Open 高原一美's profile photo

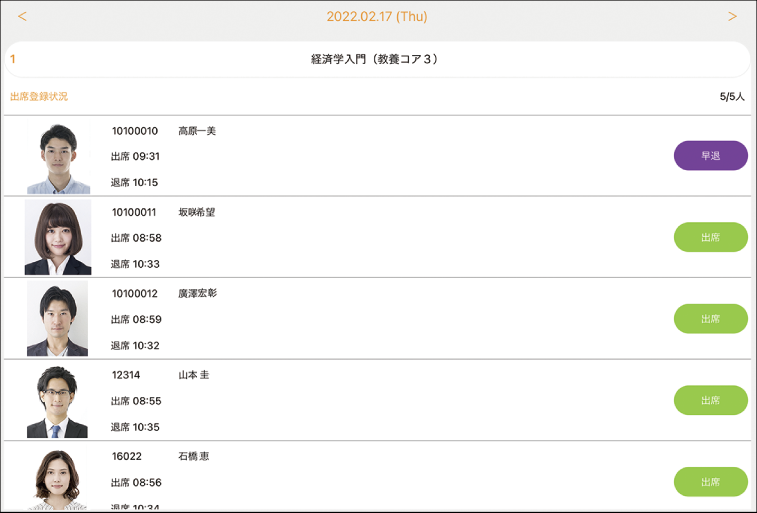[58, 157]
